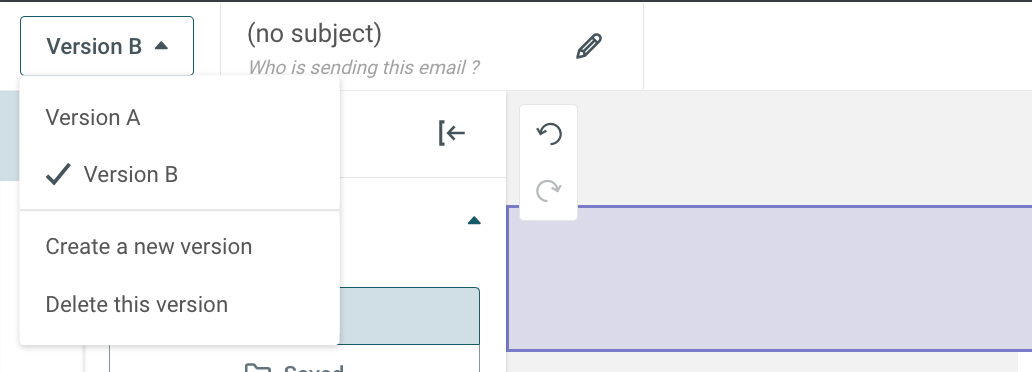This screenshot has width=1032, height=372.
Task: Click the grey canvas area above purple block
Action: pyautogui.click(x=803, y=148)
